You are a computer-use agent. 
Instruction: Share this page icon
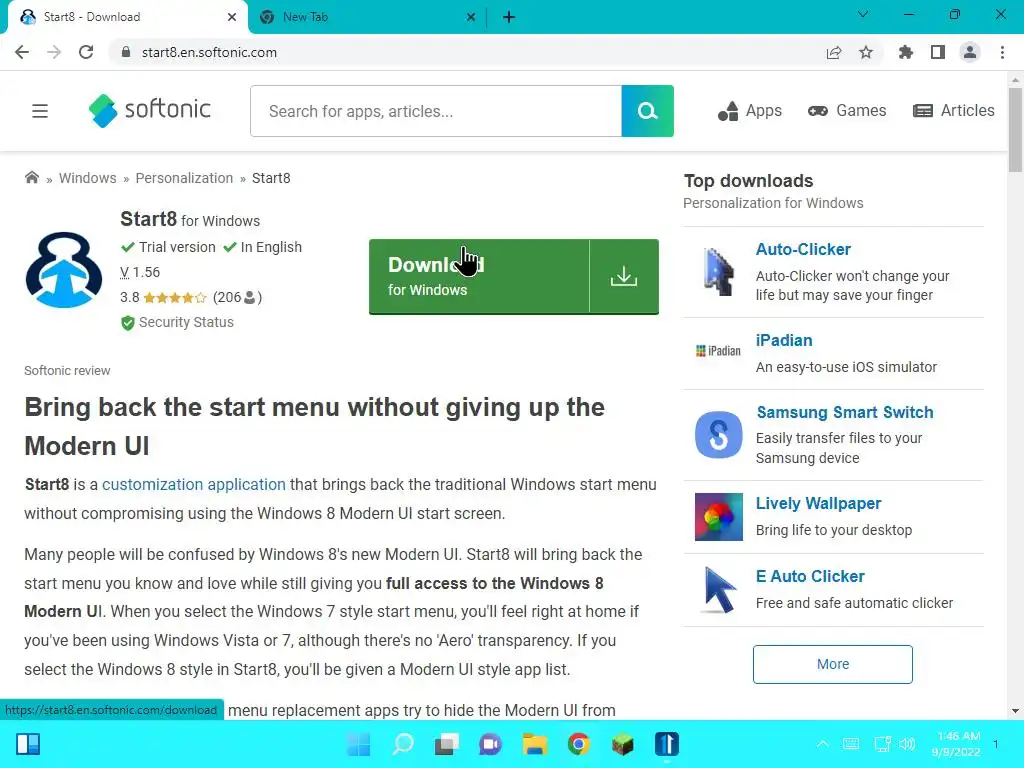coord(834,52)
